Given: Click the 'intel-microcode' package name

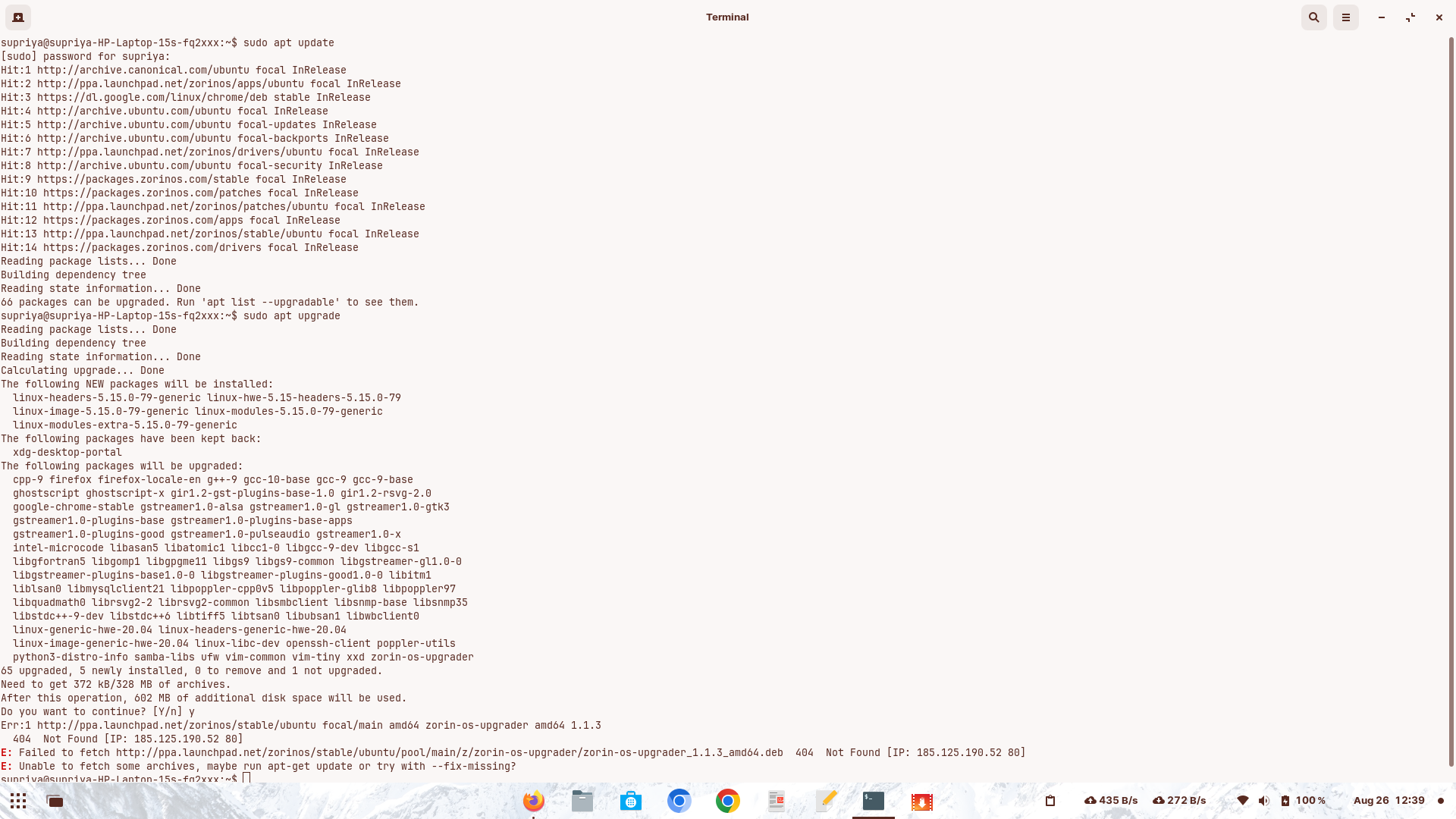Looking at the screenshot, I should (58, 548).
